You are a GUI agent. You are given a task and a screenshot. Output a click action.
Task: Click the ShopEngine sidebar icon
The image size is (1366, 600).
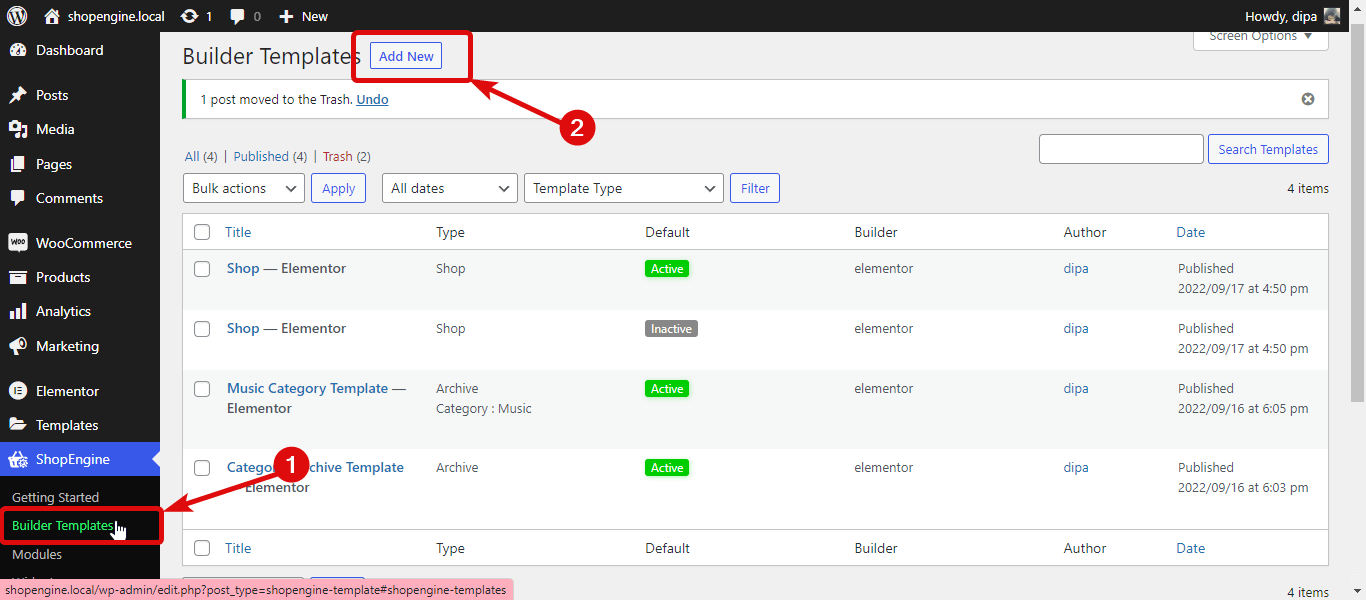(18, 460)
